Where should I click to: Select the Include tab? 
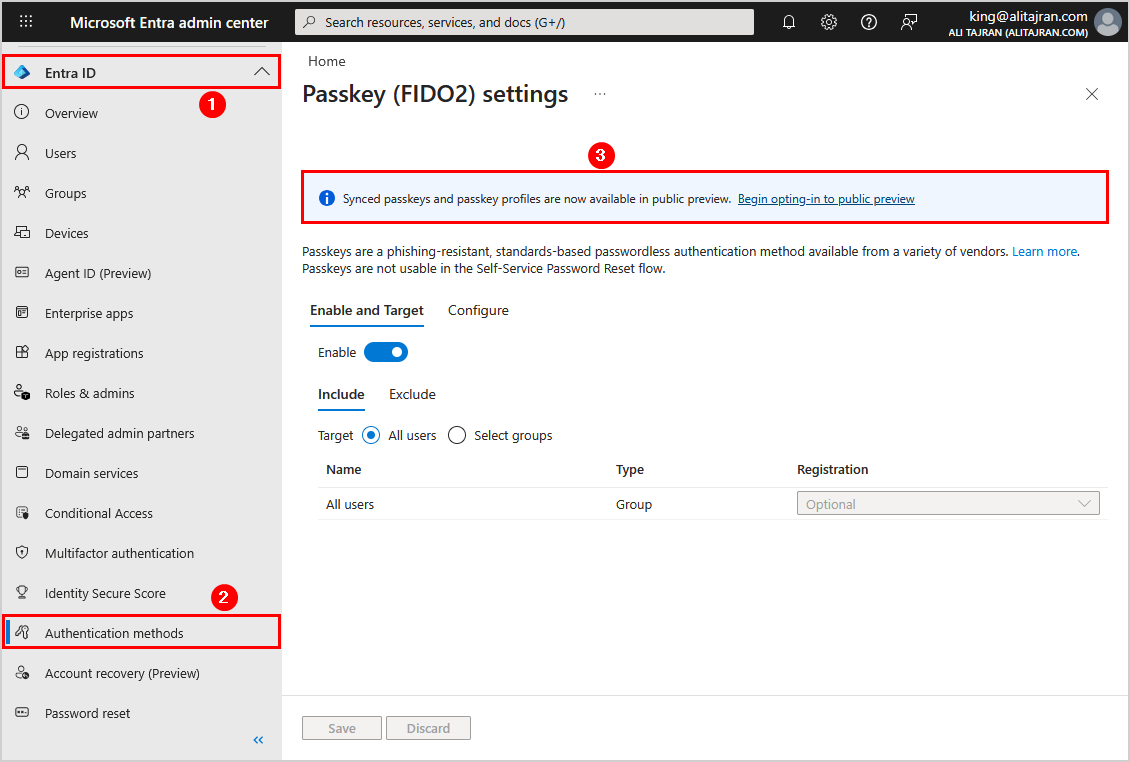click(x=341, y=394)
